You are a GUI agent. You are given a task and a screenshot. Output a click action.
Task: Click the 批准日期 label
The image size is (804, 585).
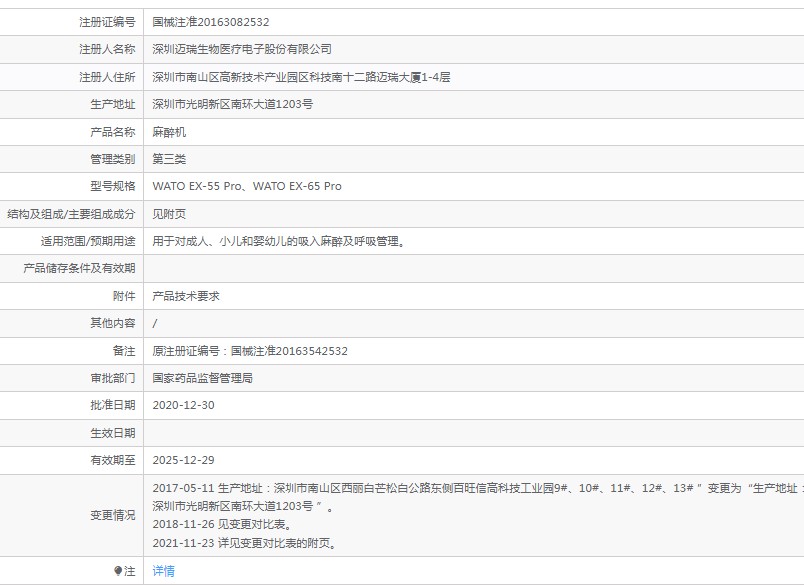click(x=113, y=405)
